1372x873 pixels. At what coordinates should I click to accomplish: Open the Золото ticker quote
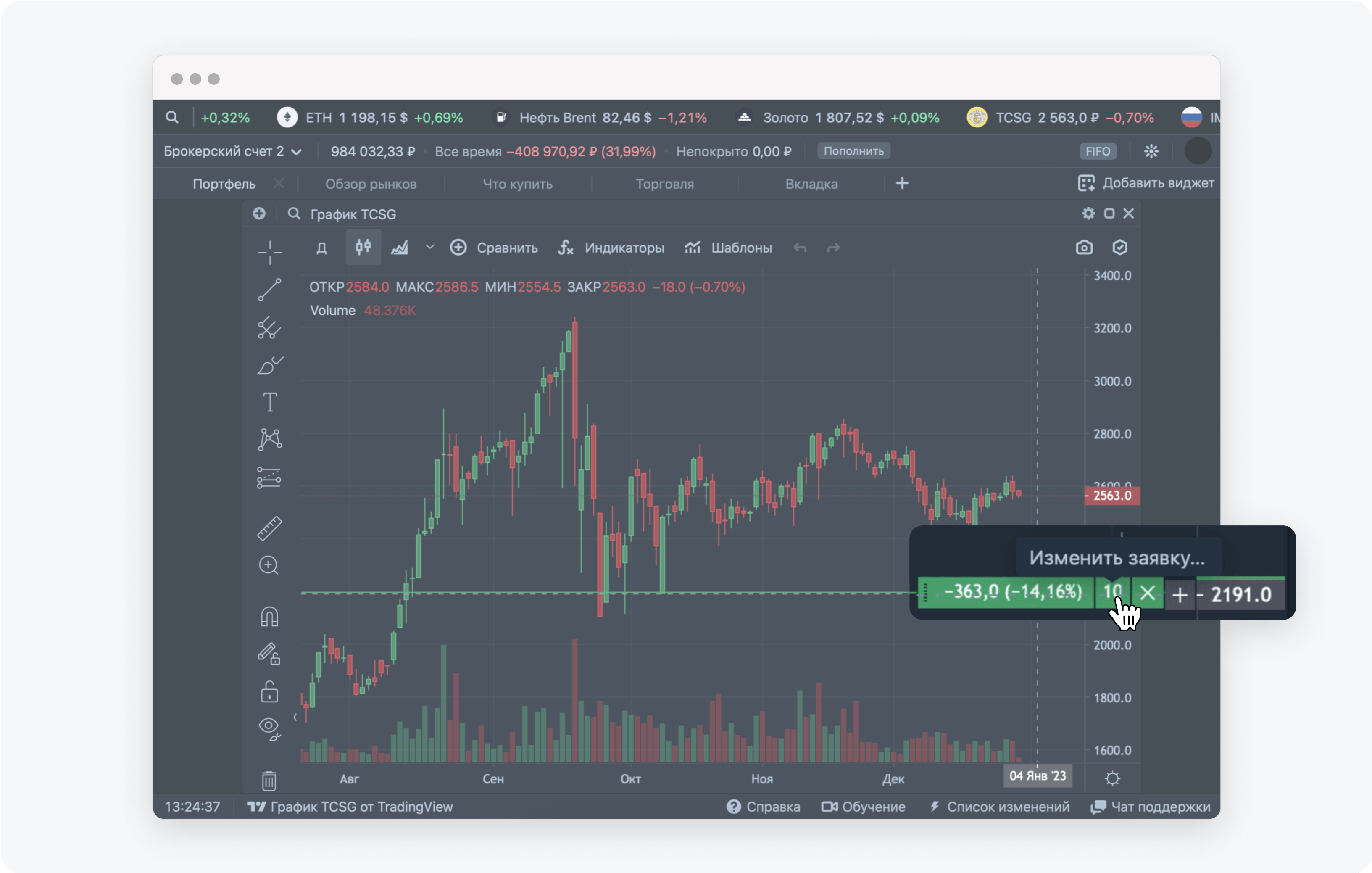click(x=837, y=118)
